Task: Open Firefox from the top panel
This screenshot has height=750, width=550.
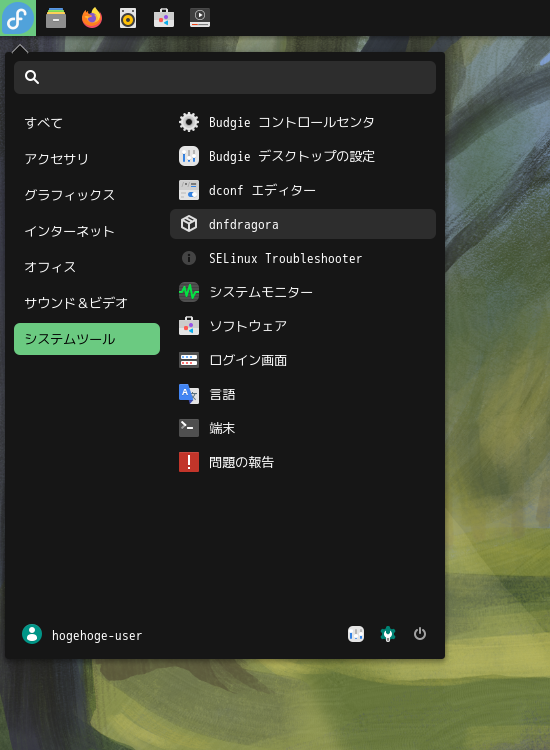Action: pyautogui.click(x=92, y=18)
